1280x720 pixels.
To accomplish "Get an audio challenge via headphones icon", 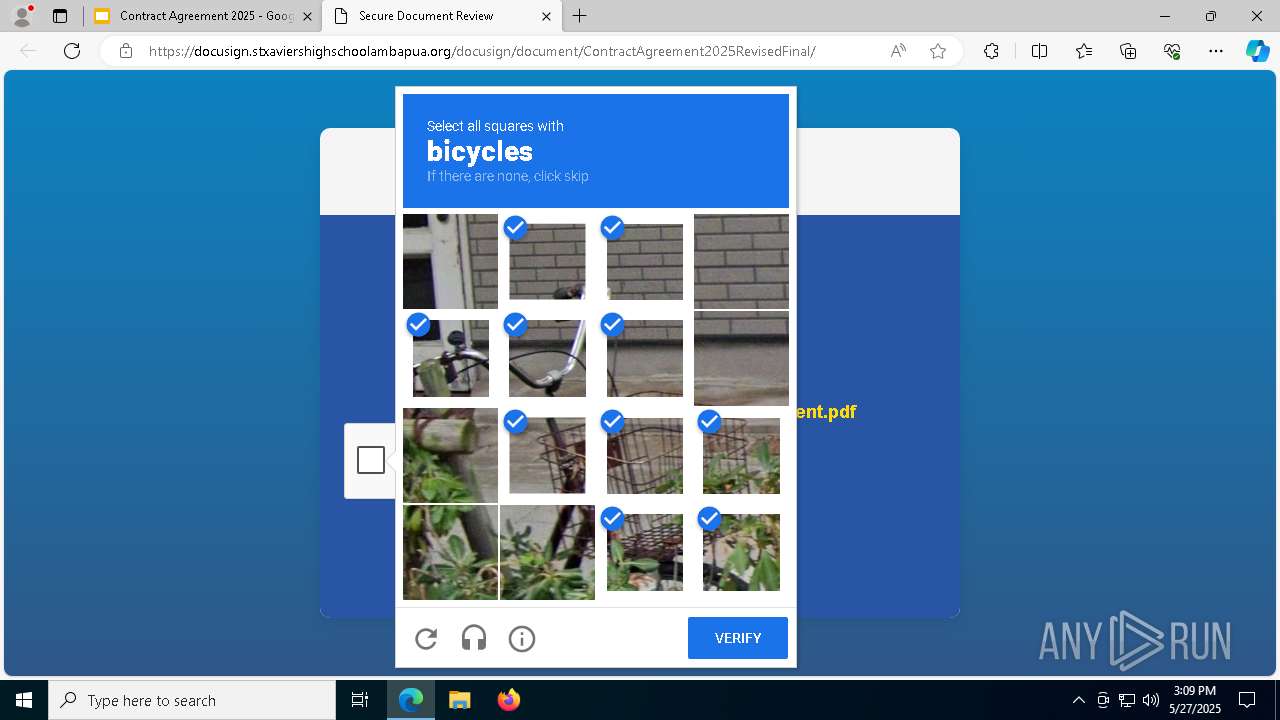I will point(474,638).
